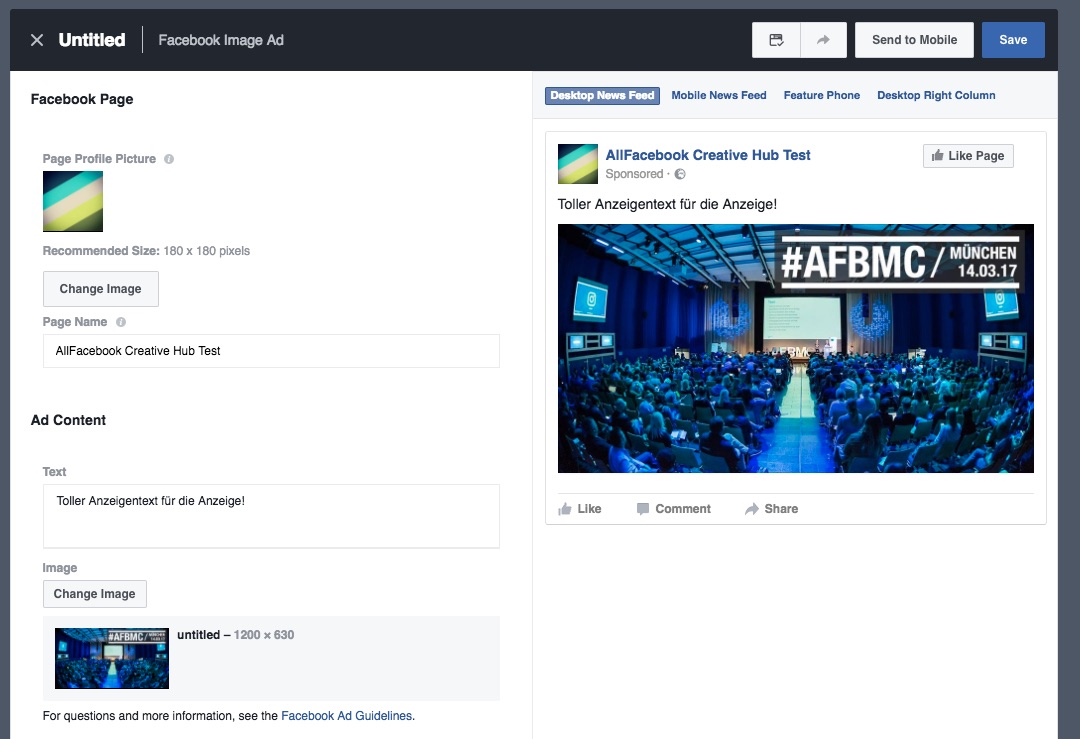Switch to Feature Phone preview
1080x739 pixels.
click(822, 96)
